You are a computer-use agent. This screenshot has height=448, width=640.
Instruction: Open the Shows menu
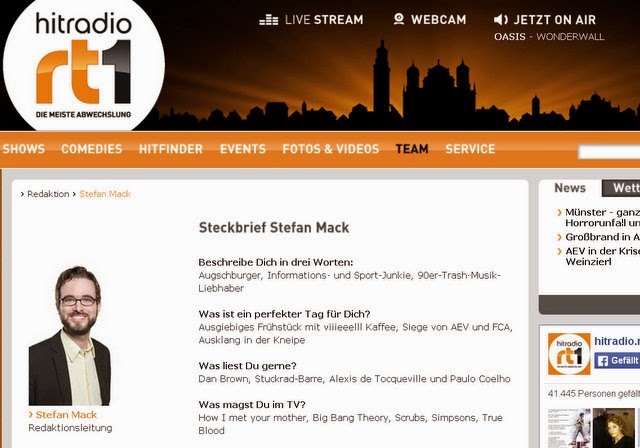pyautogui.click(x=24, y=149)
